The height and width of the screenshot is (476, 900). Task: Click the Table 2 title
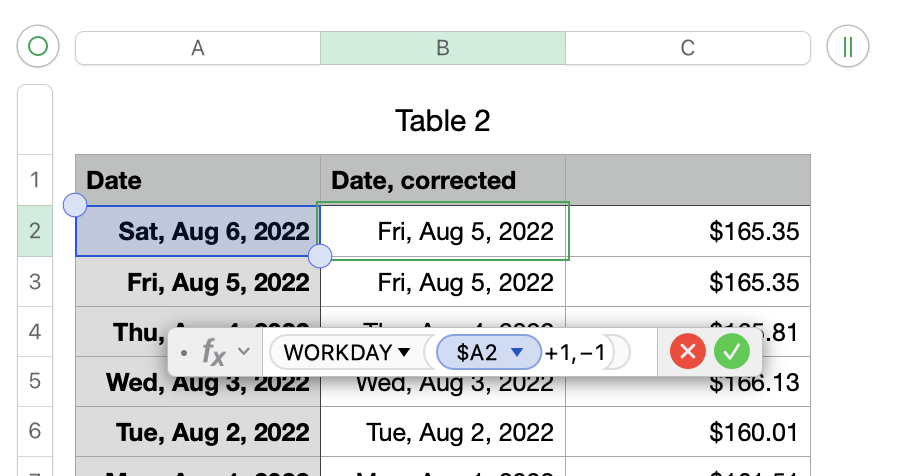[x=443, y=121]
